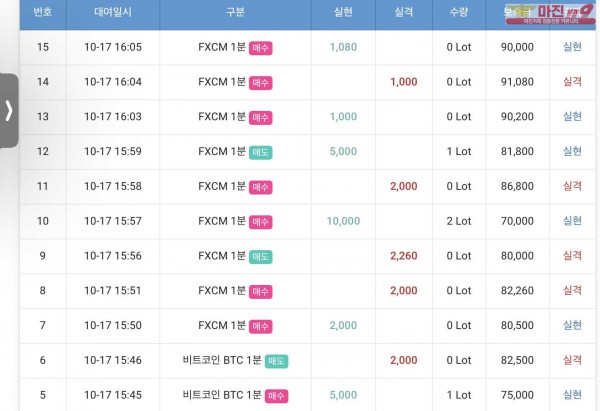Screen dimensions: 600x411
Task: Select the date 10-17 15:56
Action: pyautogui.click(x=113, y=256)
